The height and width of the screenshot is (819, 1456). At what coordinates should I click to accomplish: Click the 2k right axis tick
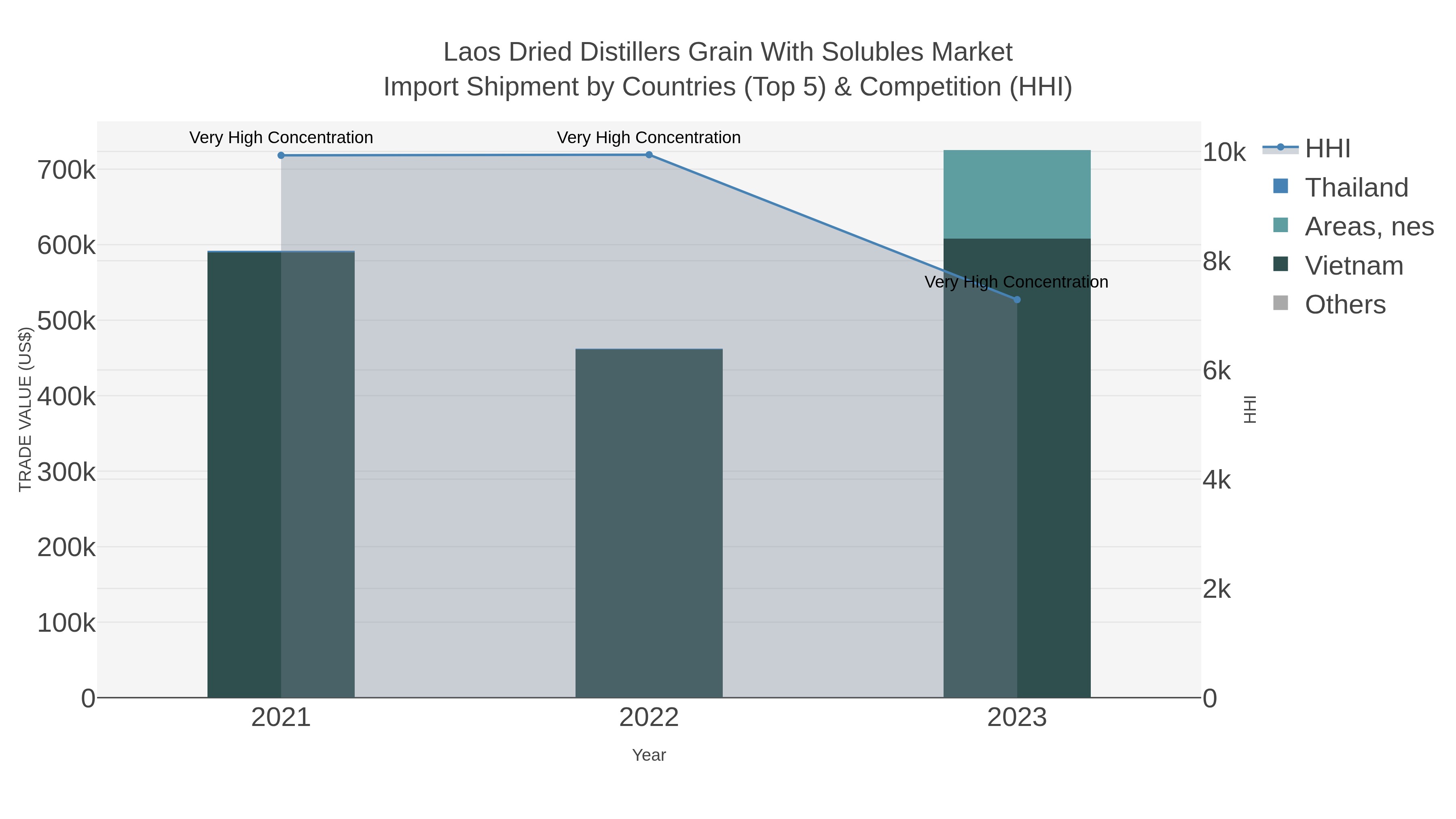click(x=1217, y=589)
